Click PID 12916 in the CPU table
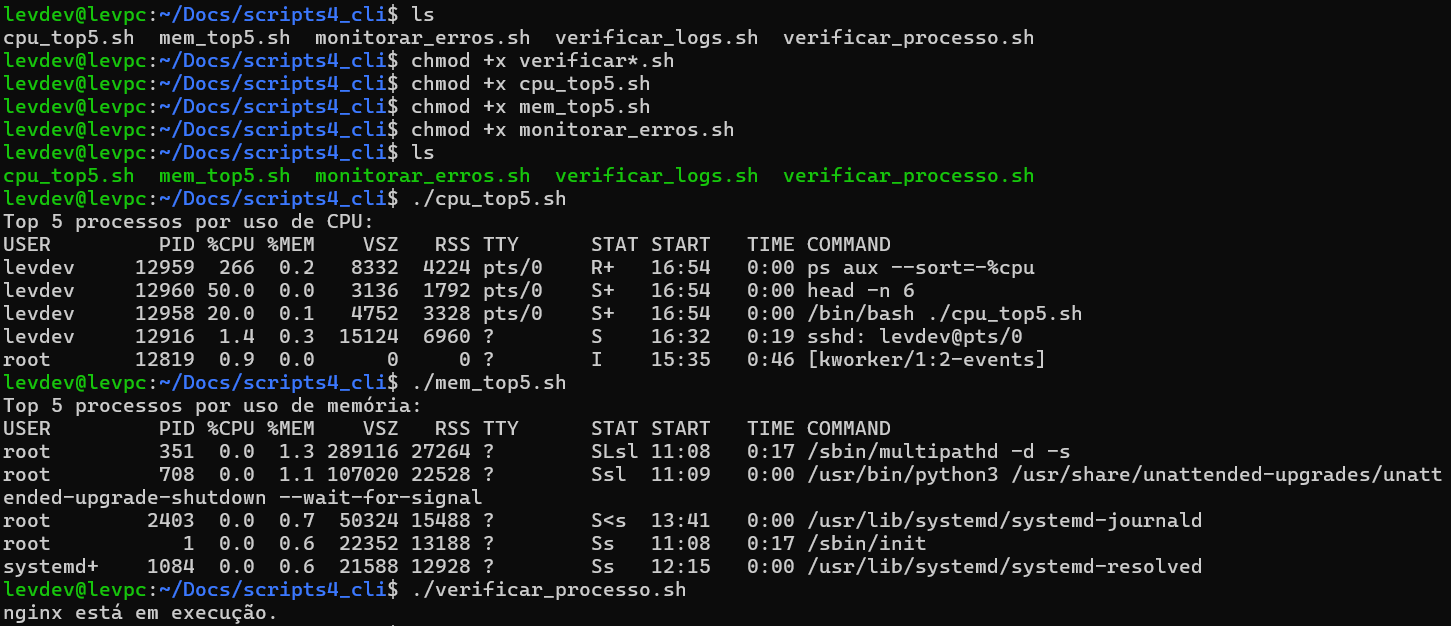1451x626 pixels. pos(165,337)
